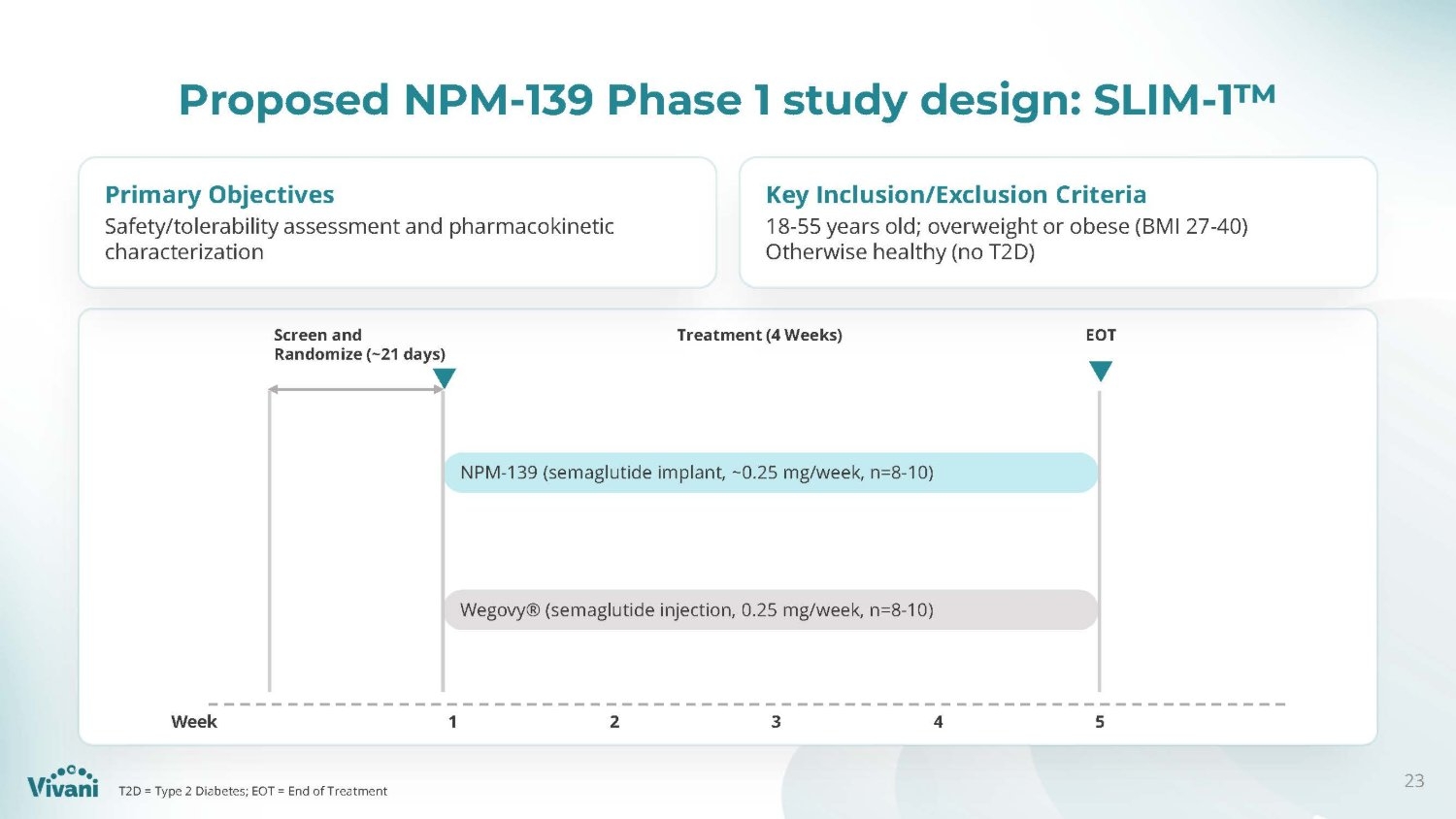
Task: Click the screening period double-headed arrow
Action: click(356, 389)
